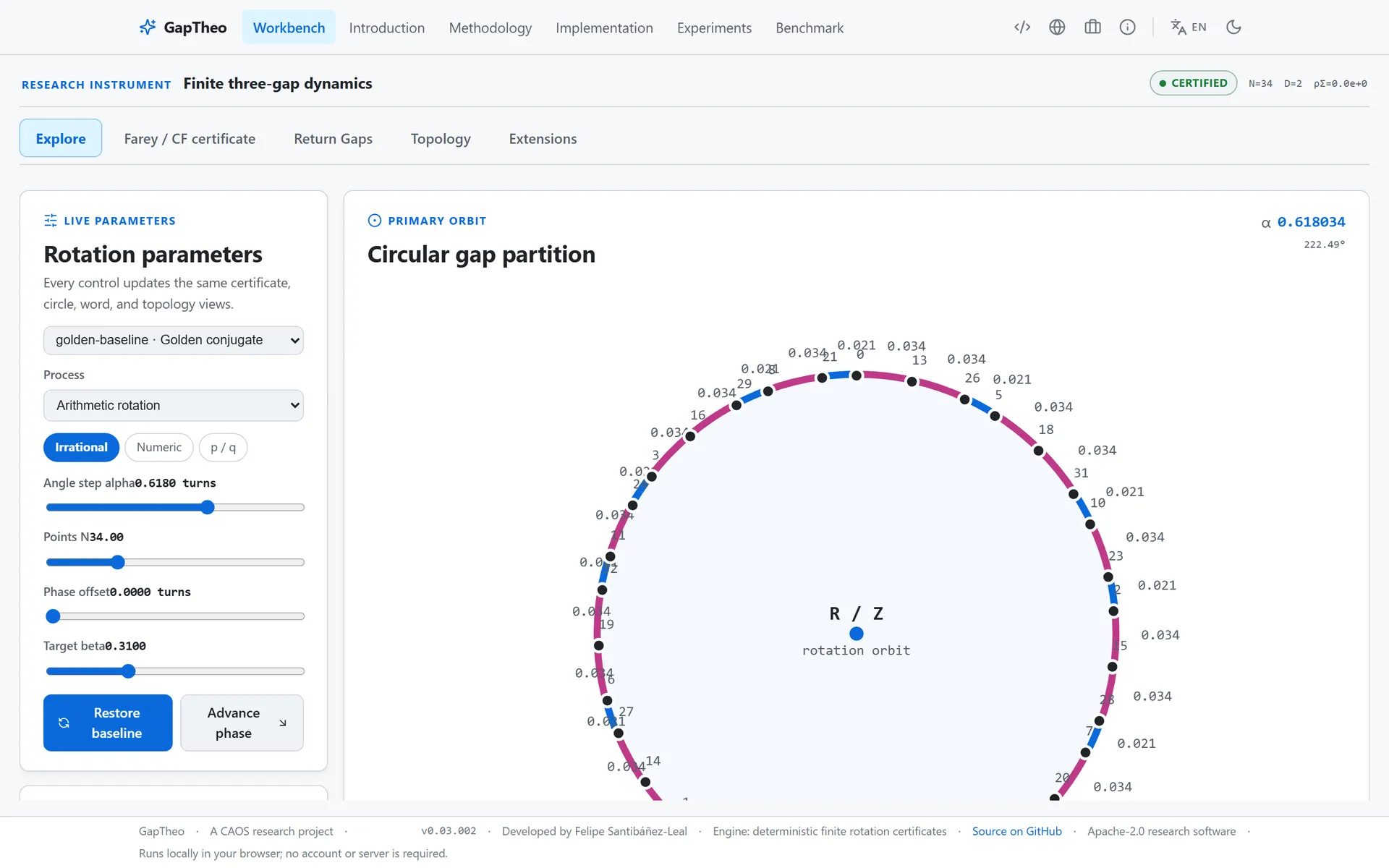
Task: Open the golden-baseline preset dropdown
Action: tap(174, 340)
